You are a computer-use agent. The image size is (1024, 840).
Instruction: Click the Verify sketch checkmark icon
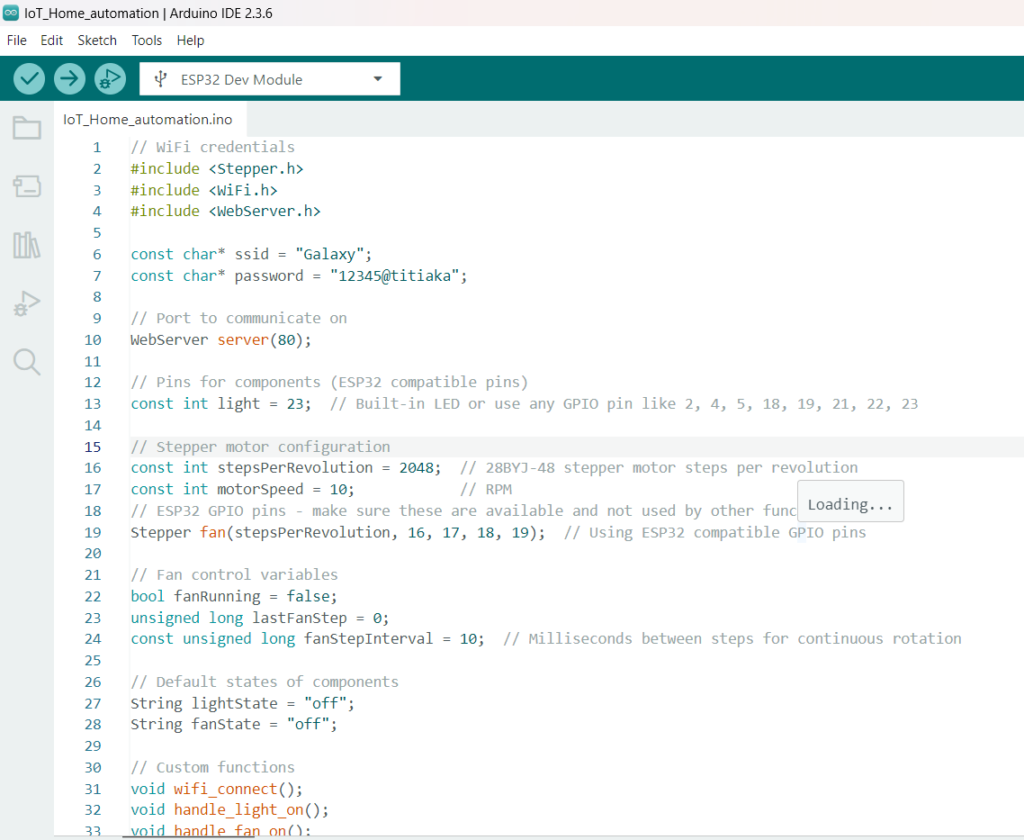point(28,78)
